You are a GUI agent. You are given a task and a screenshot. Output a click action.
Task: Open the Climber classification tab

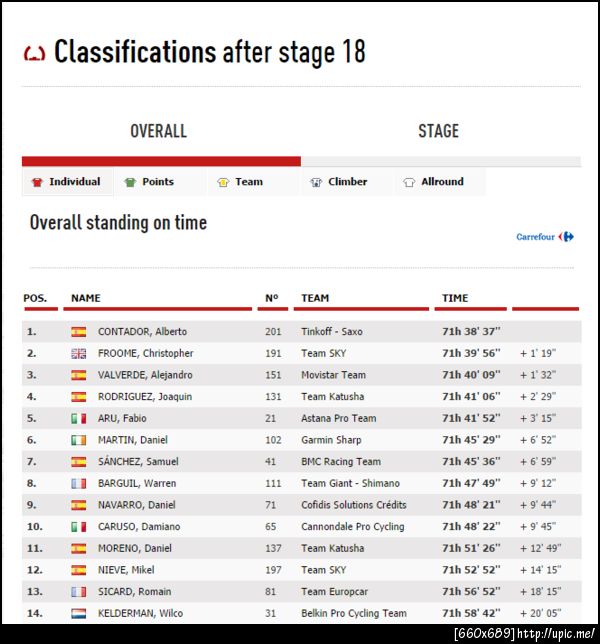coord(347,182)
